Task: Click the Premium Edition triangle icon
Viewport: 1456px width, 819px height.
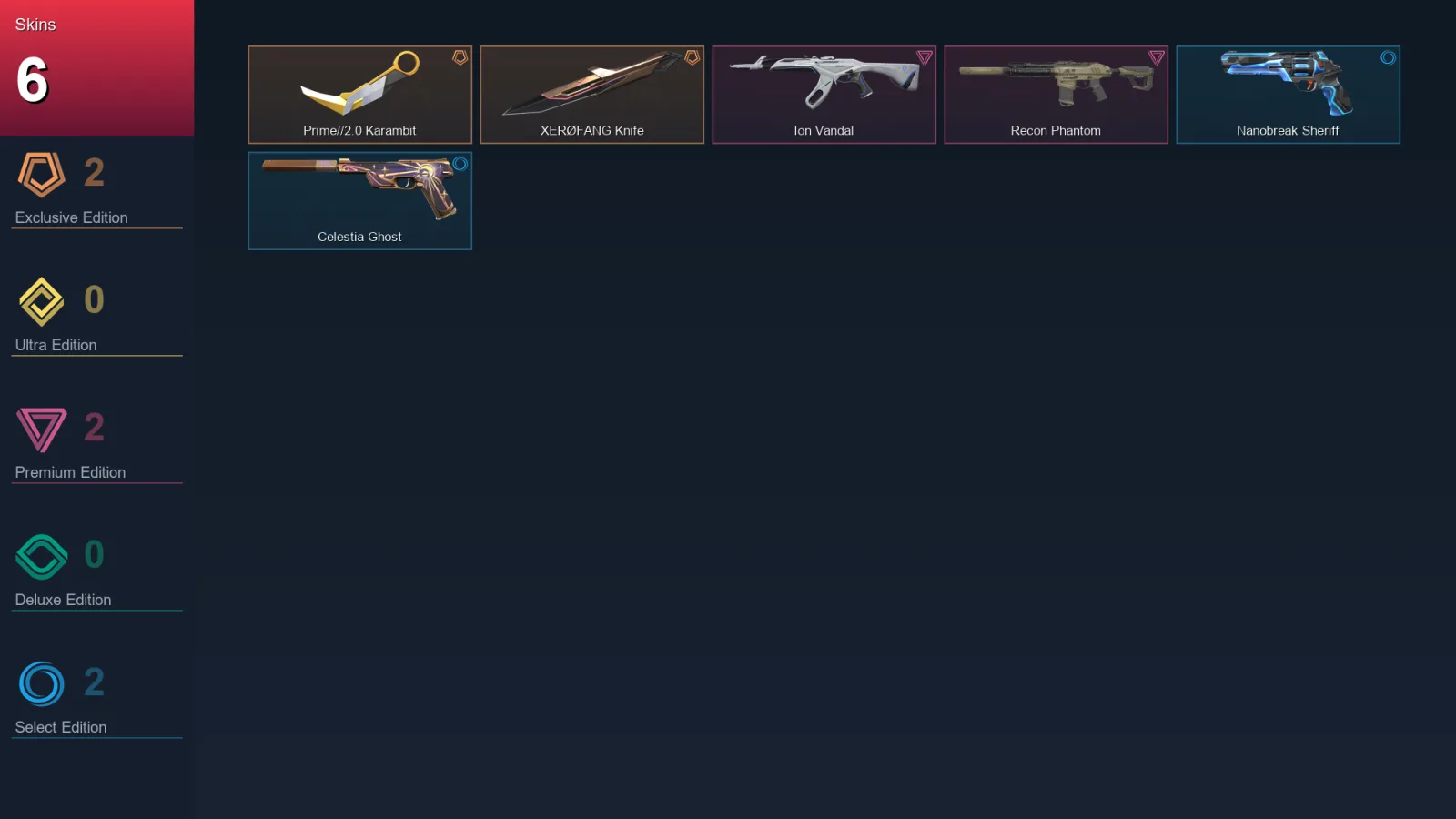Action: 41,430
